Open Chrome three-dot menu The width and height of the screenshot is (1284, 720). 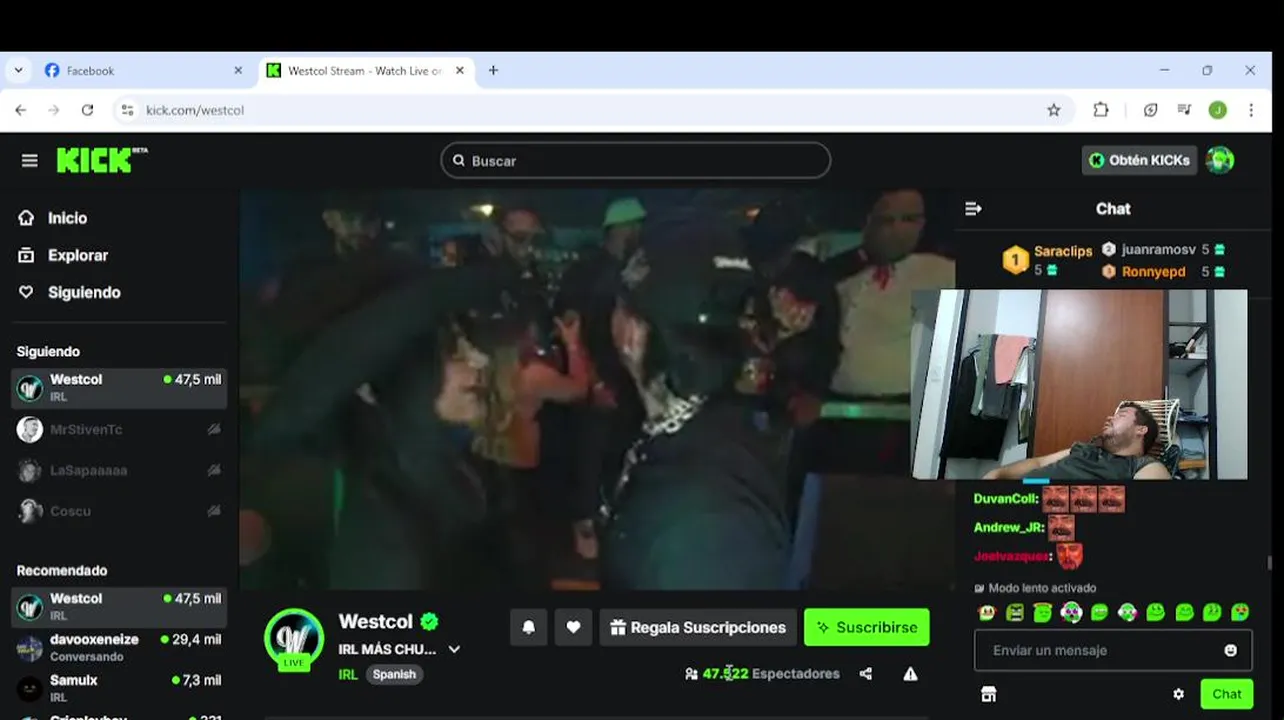click(1251, 110)
